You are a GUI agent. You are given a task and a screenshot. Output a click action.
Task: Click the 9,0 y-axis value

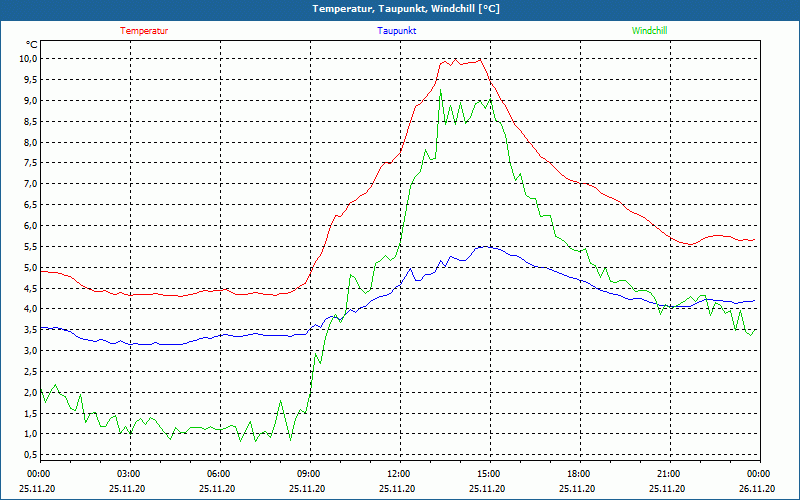pyautogui.click(x=31, y=101)
